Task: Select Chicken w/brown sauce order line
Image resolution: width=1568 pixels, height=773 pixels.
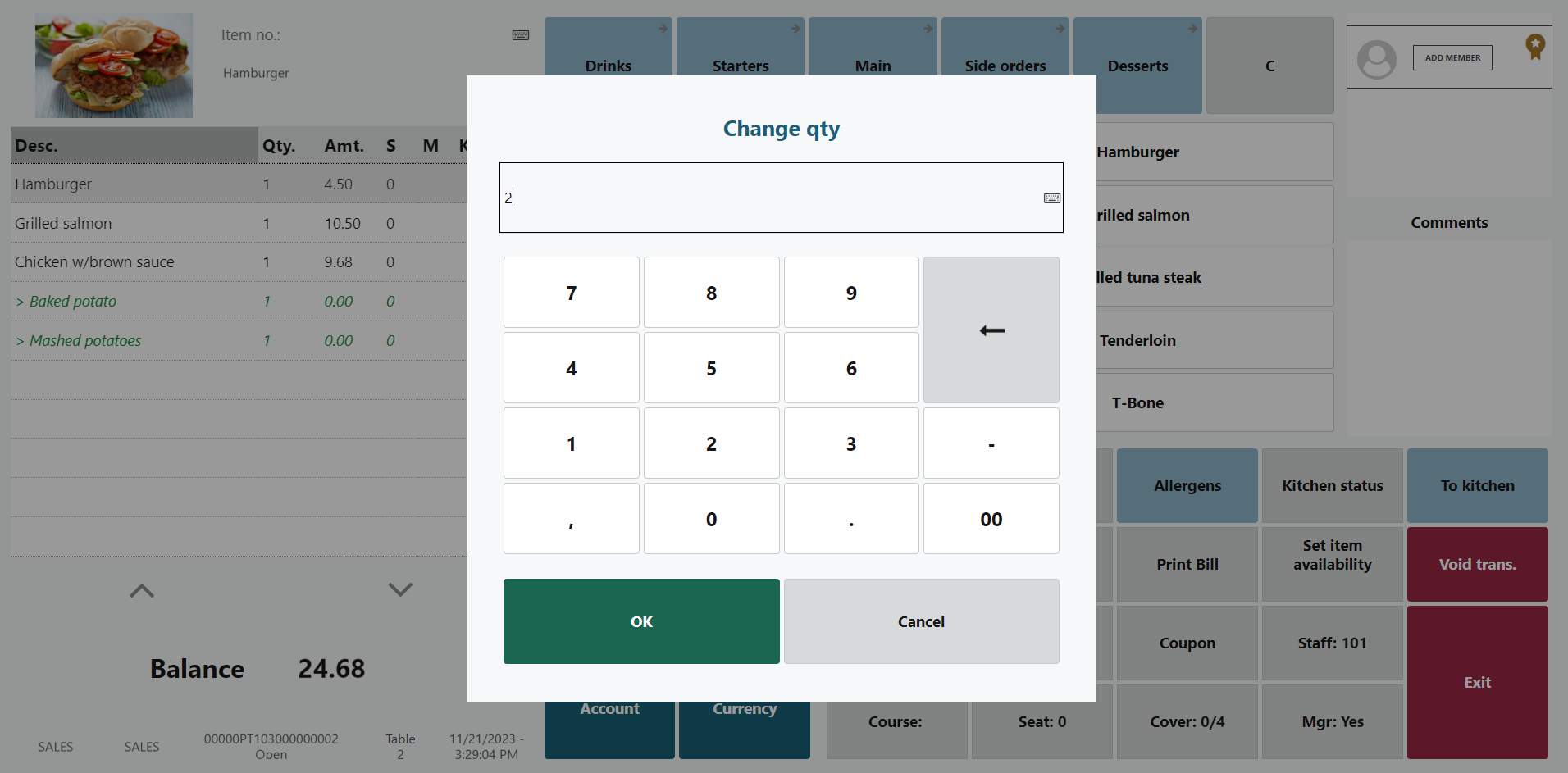Action: coord(239,262)
